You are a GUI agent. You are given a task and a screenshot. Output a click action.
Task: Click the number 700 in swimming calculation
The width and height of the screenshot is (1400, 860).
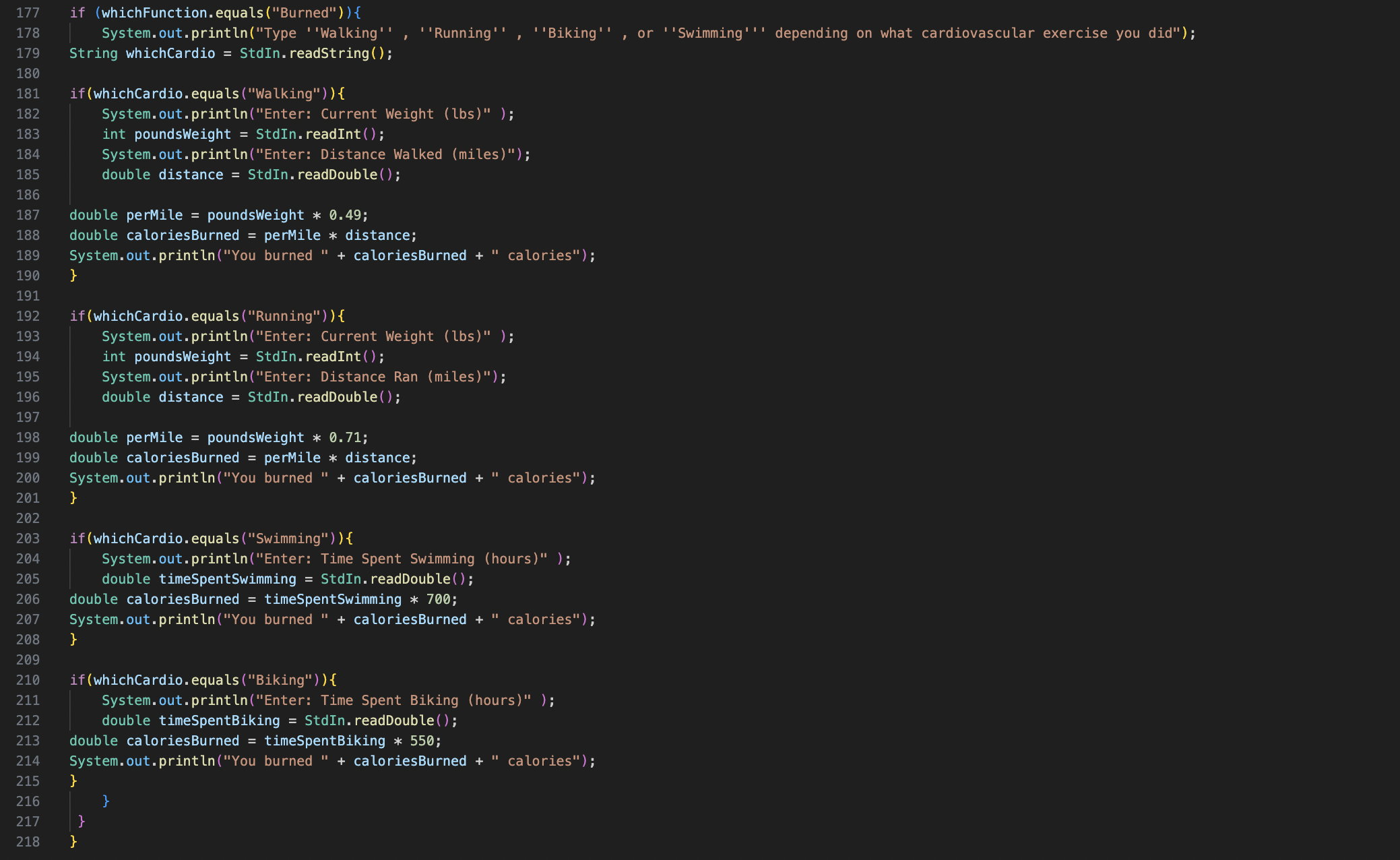coord(439,599)
